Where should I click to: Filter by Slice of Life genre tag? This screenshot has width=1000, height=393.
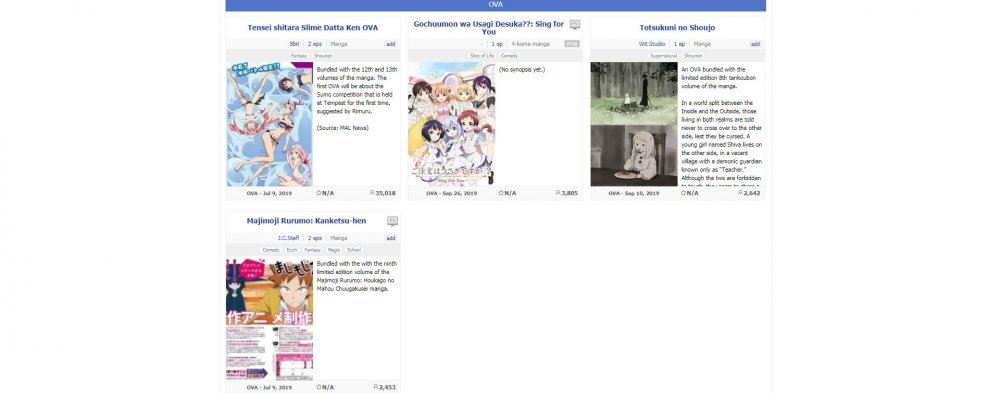482,56
